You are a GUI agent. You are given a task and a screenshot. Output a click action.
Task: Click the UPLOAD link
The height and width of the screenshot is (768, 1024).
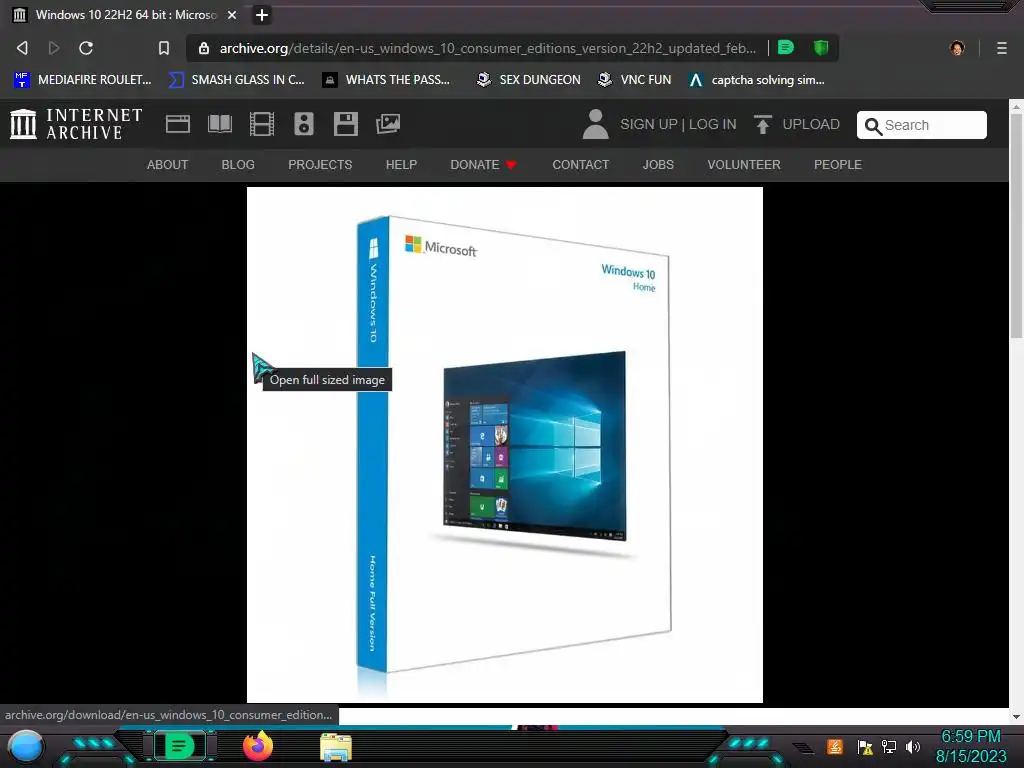(811, 124)
